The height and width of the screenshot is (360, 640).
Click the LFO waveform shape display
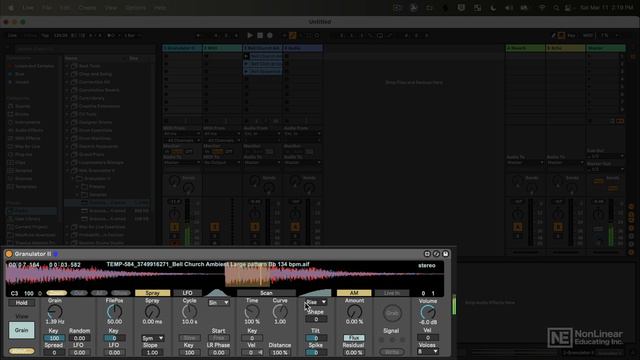click(x=218, y=293)
